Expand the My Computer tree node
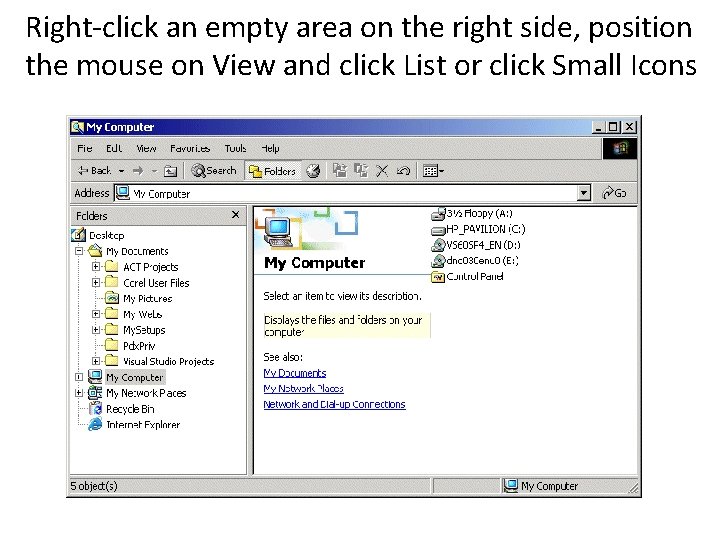Viewport: 720px width, 540px height. (79, 377)
